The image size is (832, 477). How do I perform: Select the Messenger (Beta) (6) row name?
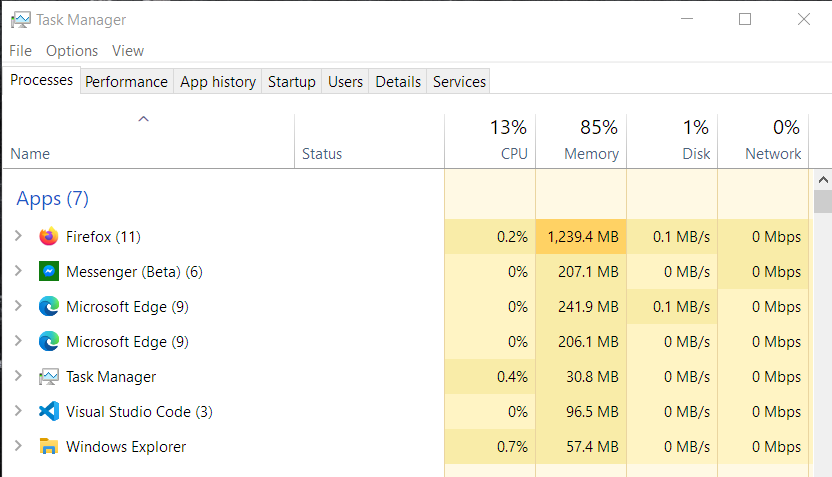point(134,272)
